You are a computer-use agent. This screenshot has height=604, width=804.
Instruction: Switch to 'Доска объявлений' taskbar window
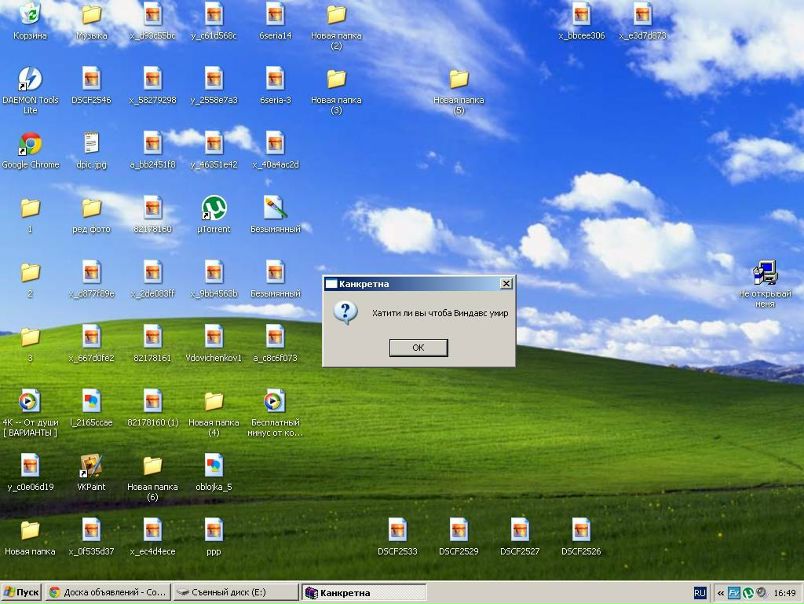[x=108, y=592]
